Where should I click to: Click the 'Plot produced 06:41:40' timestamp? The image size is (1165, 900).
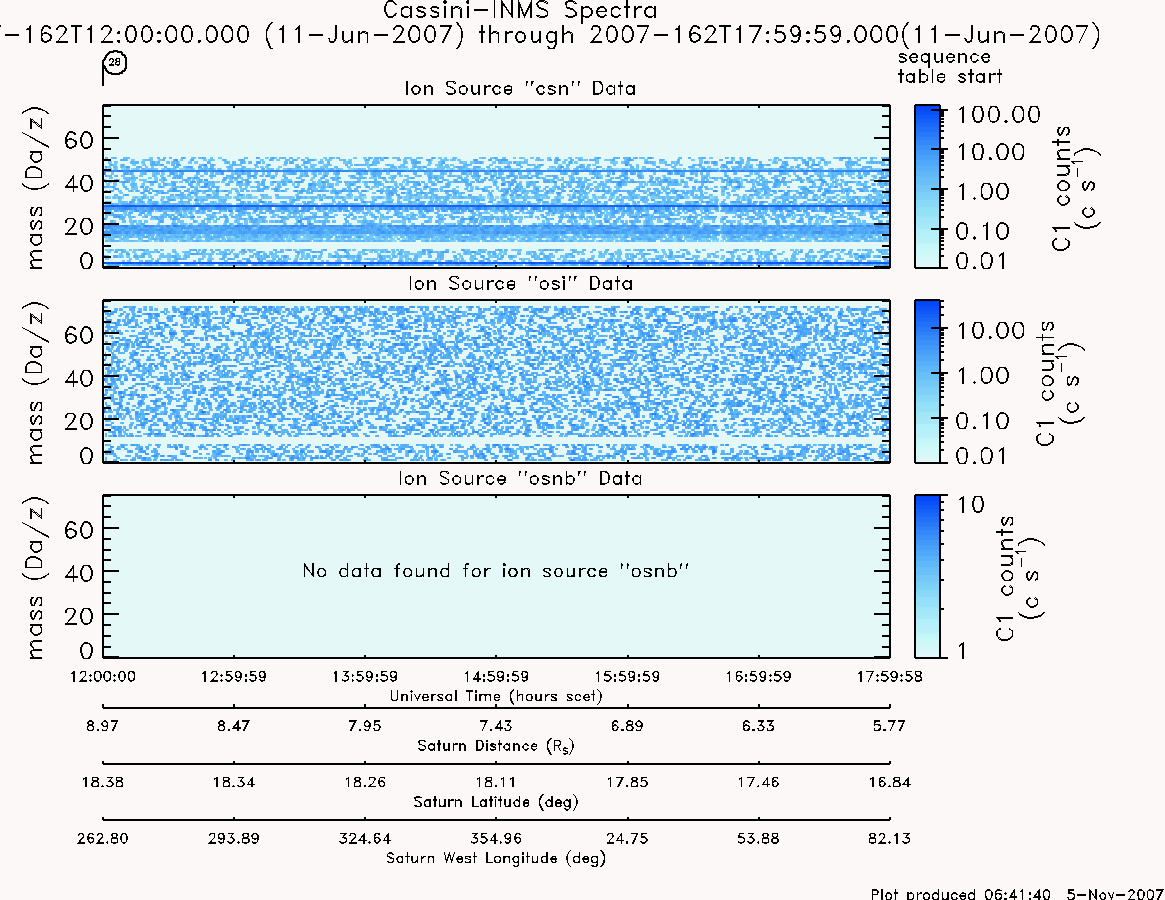tap(961, 894)
